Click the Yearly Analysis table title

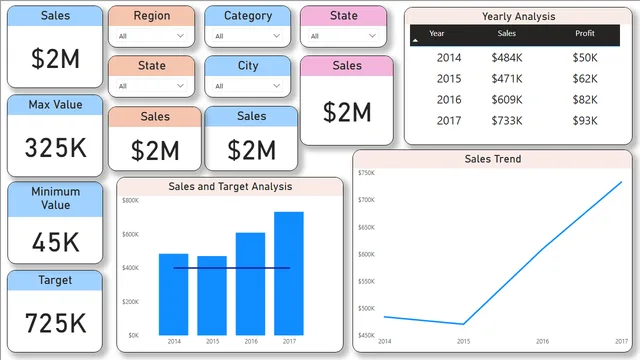point(518,16)
